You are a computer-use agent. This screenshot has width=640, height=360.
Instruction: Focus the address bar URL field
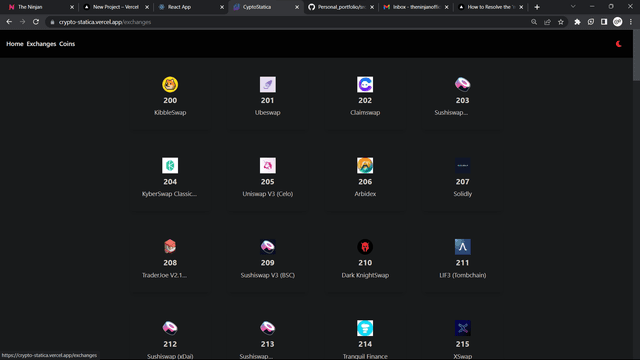click(286, 22)
